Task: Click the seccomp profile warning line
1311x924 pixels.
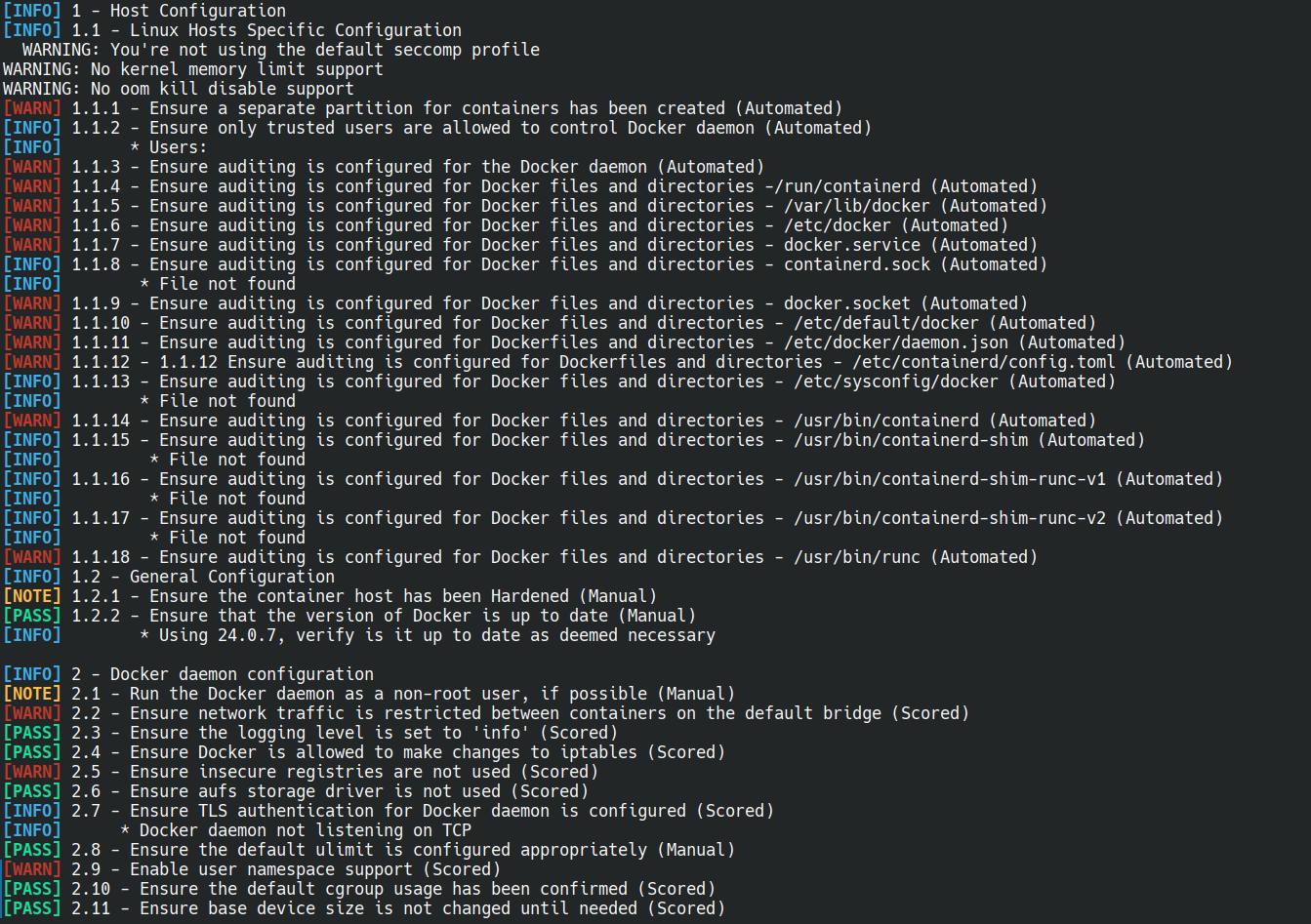Action: coord(281,50)
